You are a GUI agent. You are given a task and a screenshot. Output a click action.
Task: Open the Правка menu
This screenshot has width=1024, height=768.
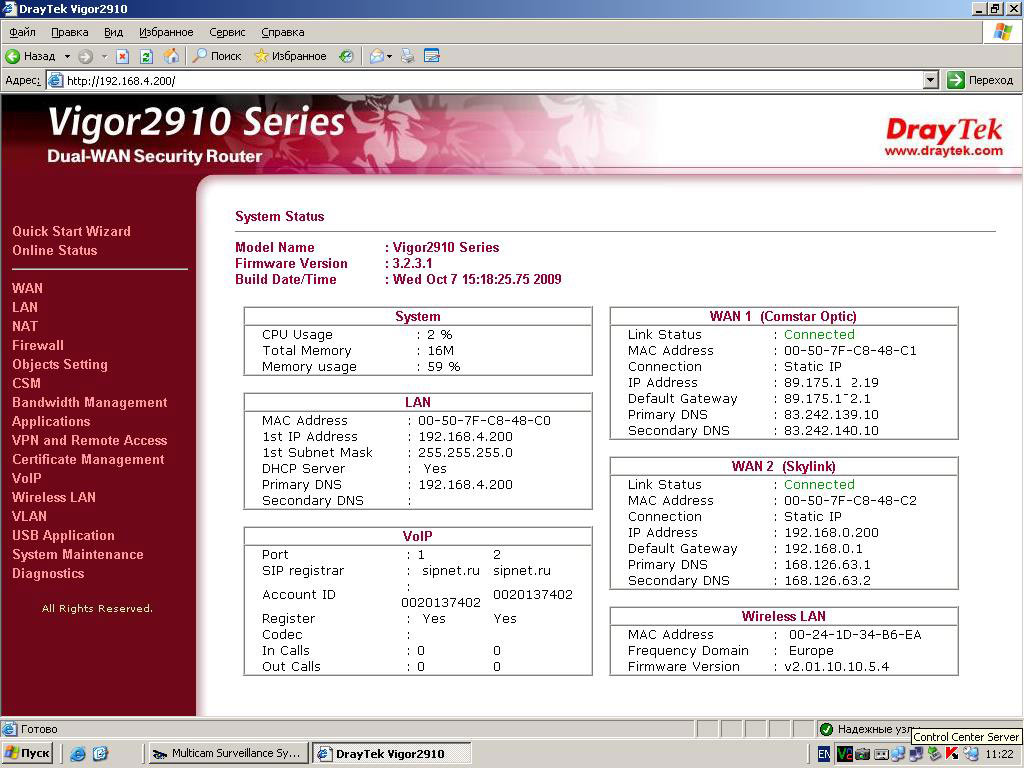click(69, 32)
